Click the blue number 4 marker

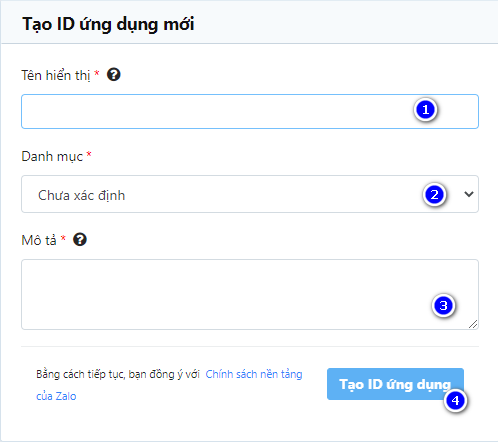[x=455, y=400]
